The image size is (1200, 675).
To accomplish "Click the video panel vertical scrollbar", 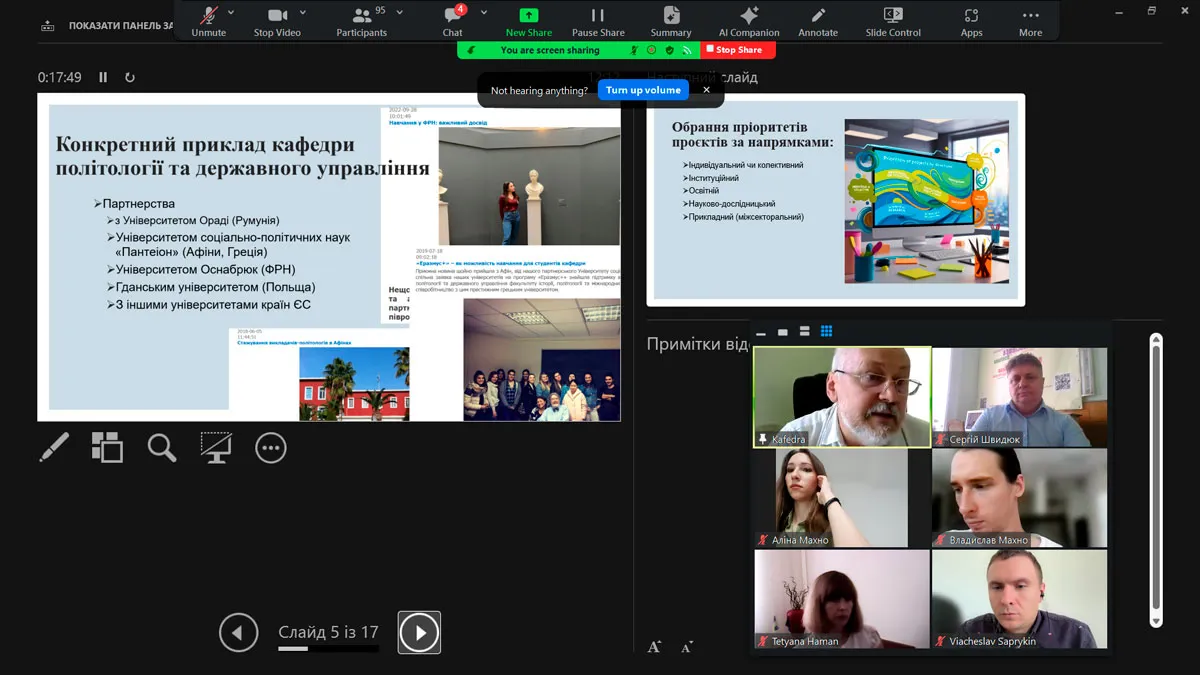I will coord(1156,480).
